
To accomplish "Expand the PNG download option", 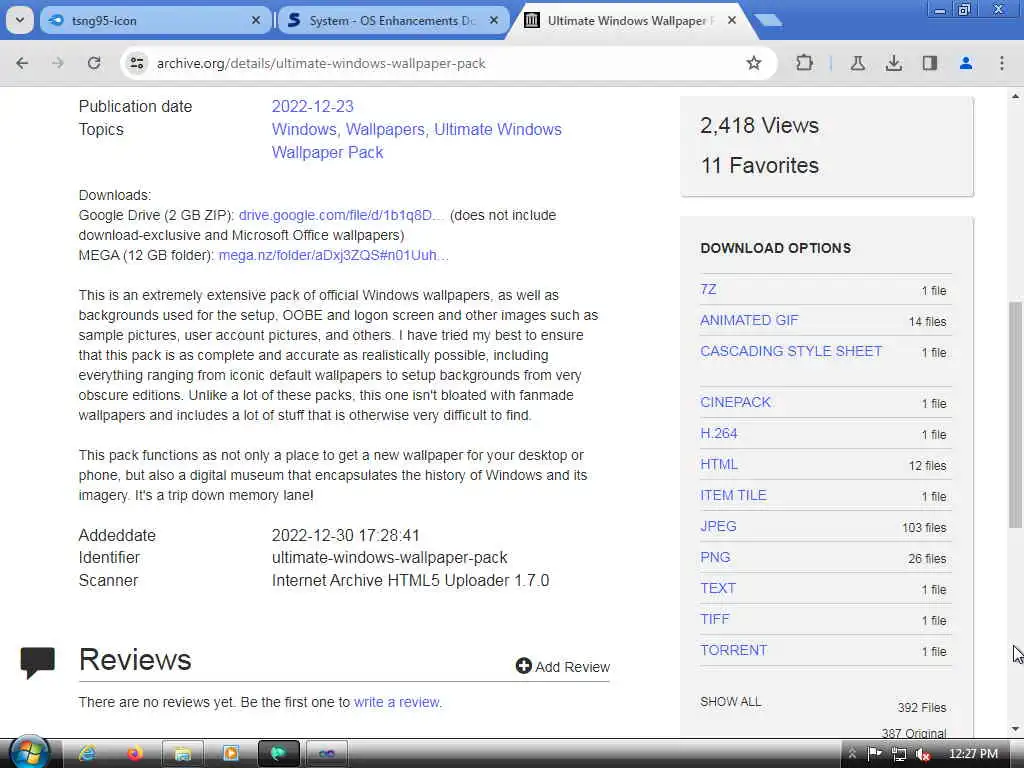I will 715,558.
